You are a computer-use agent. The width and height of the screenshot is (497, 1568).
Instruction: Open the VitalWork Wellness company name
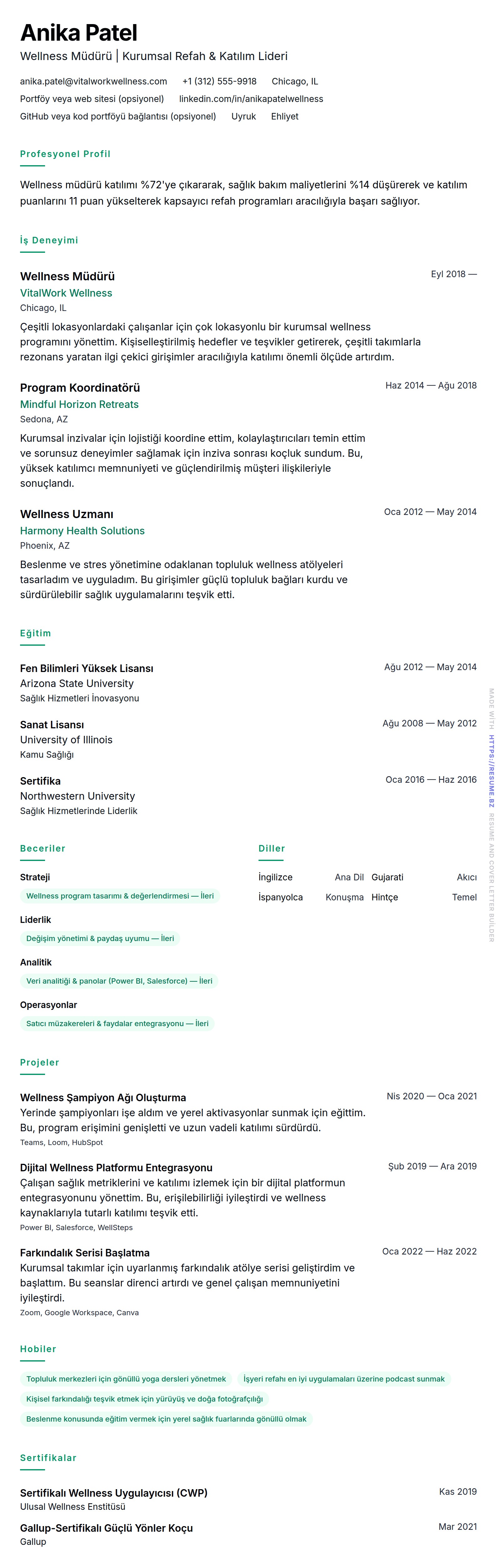(66, 293)
